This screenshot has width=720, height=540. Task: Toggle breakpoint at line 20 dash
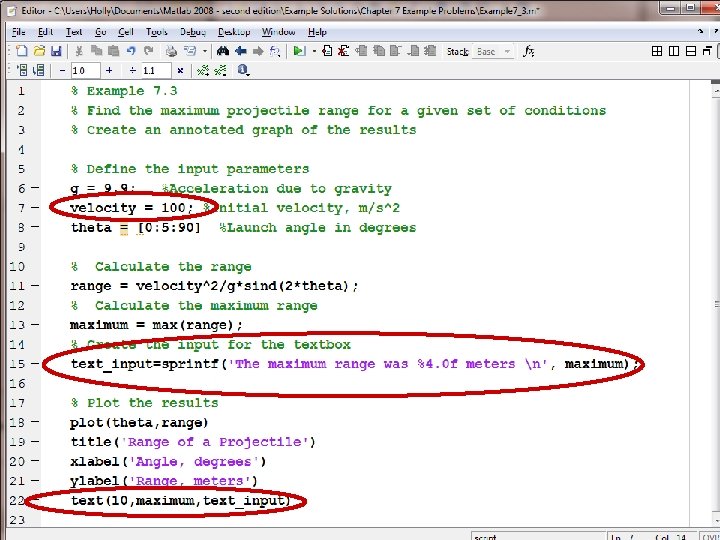point(35,461)
